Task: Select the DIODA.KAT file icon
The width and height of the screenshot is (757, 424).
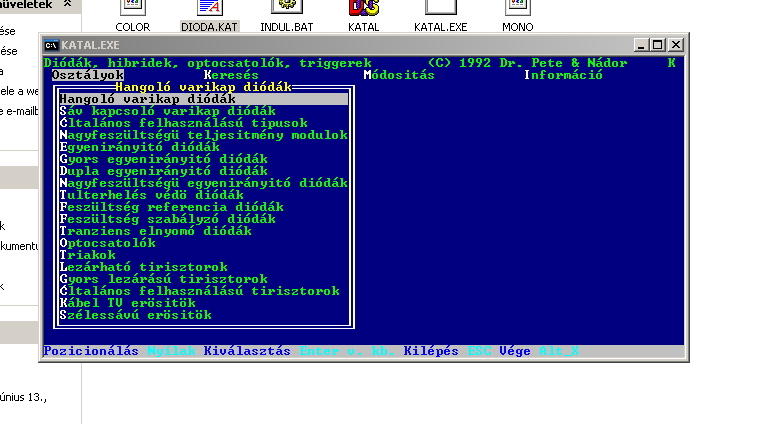Action: coord(209,8)
